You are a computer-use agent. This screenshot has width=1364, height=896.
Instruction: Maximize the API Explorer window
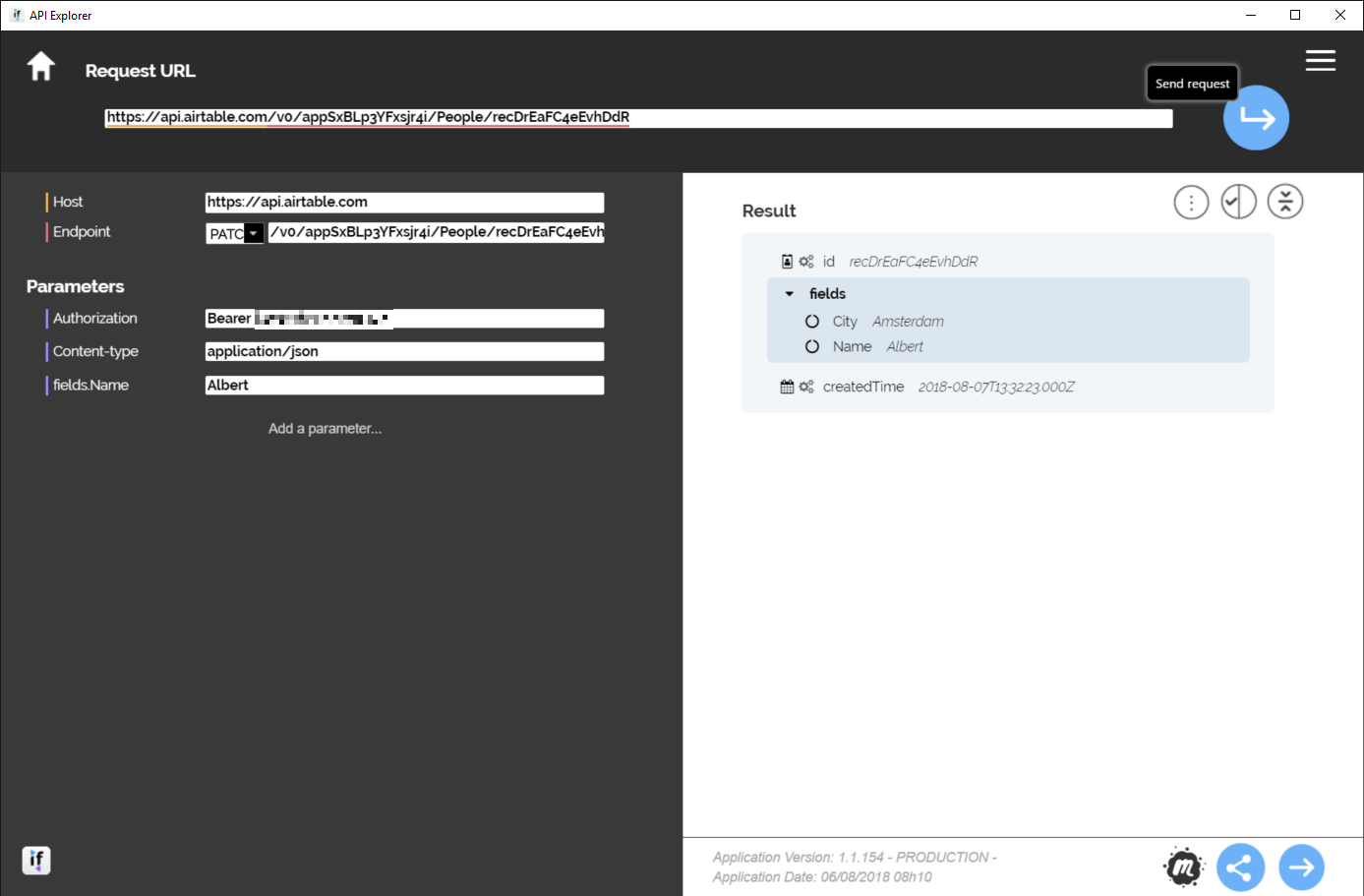pyautogui.click(x=1295, y=15)
